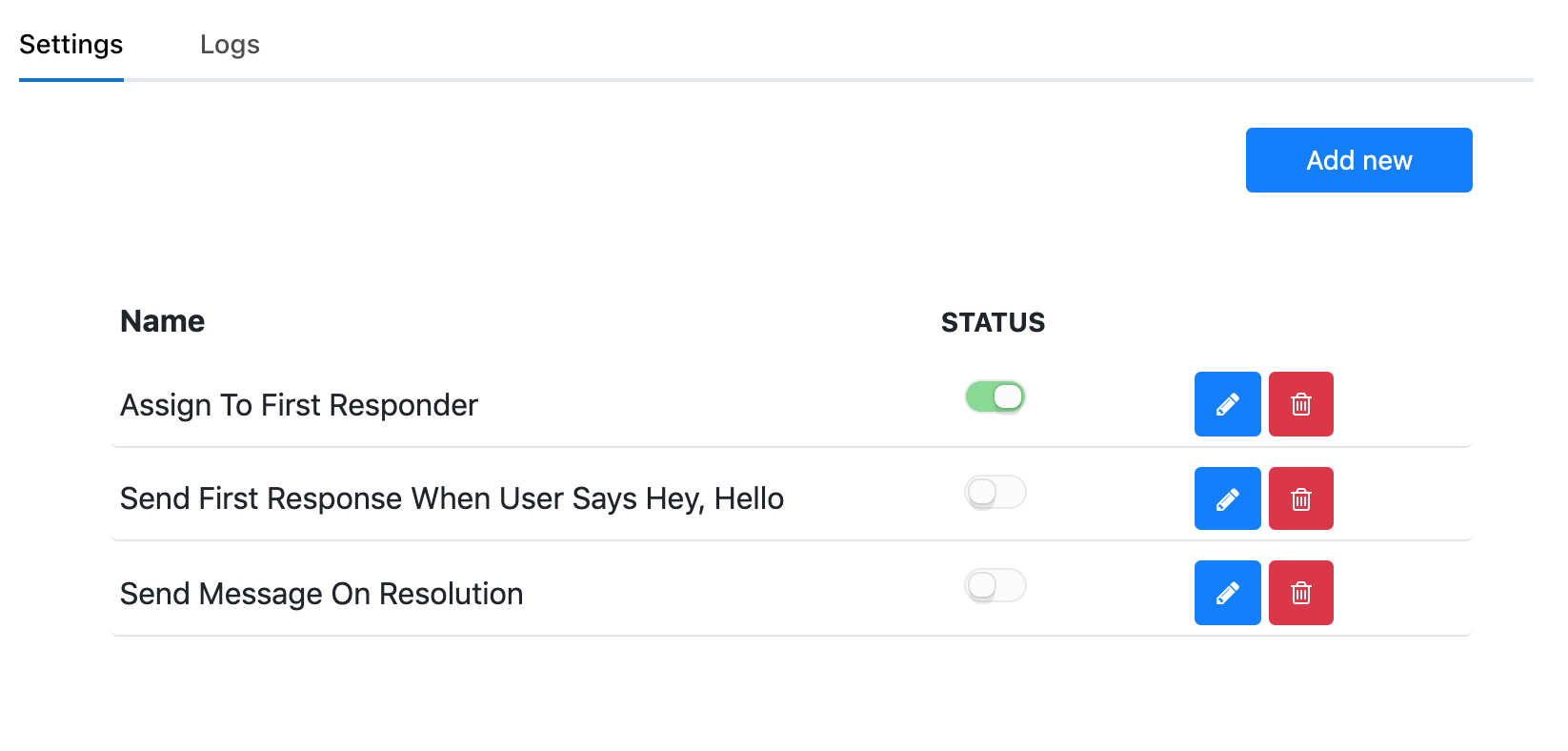Delete the Send Message On Resolution rule
The height and width of the screenshot is (751, 1568).
click(1300, 593)
